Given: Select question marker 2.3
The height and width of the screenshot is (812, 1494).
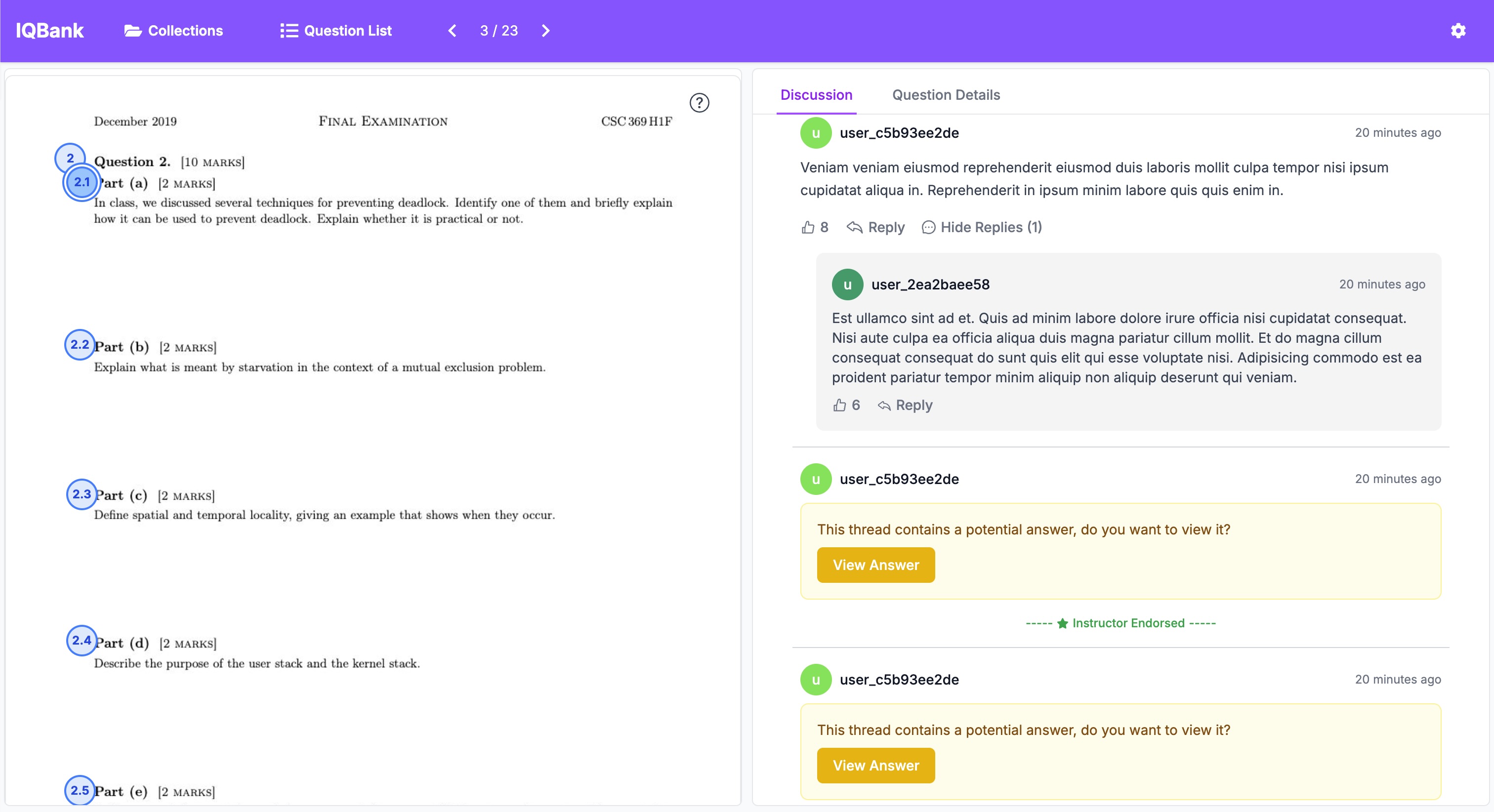Looking at the screenshot, I should (x=81, y=494).
